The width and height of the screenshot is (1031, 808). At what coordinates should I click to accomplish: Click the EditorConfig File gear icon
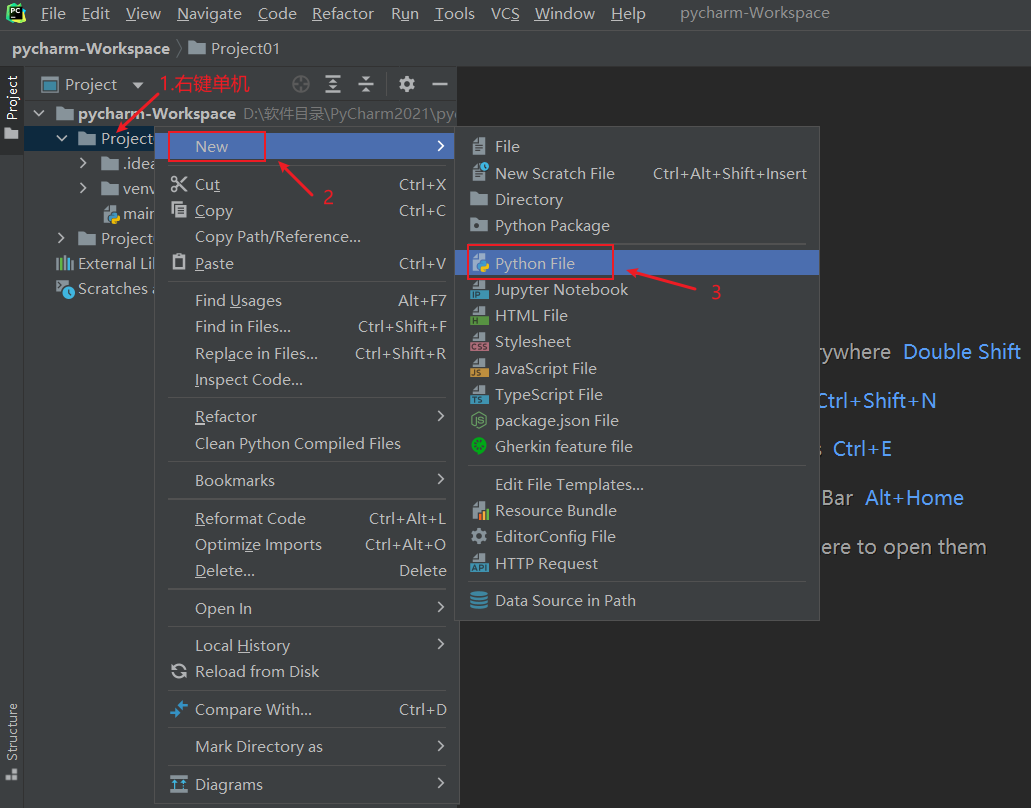point(479,536)
